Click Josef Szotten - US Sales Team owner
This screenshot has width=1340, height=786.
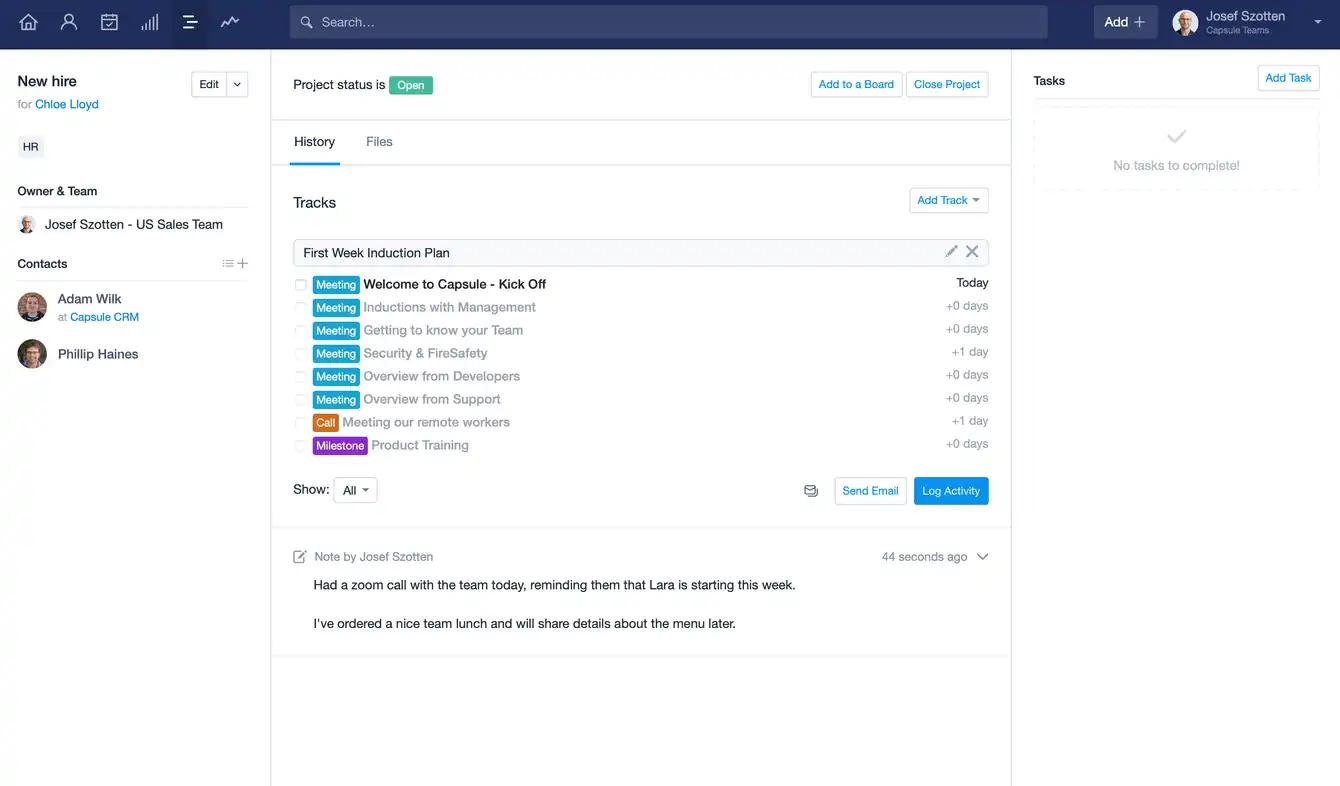[x=134, y=225]
